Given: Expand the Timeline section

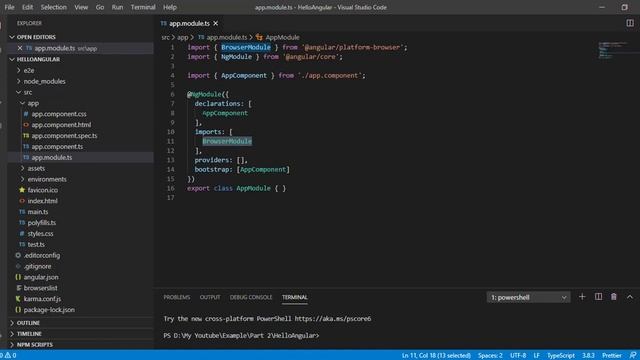Looking at the screenshot, I should click(29, 334).
